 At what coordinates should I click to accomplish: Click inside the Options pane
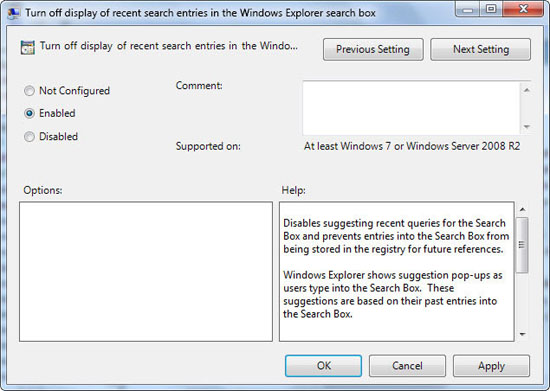tap(146, 271)
